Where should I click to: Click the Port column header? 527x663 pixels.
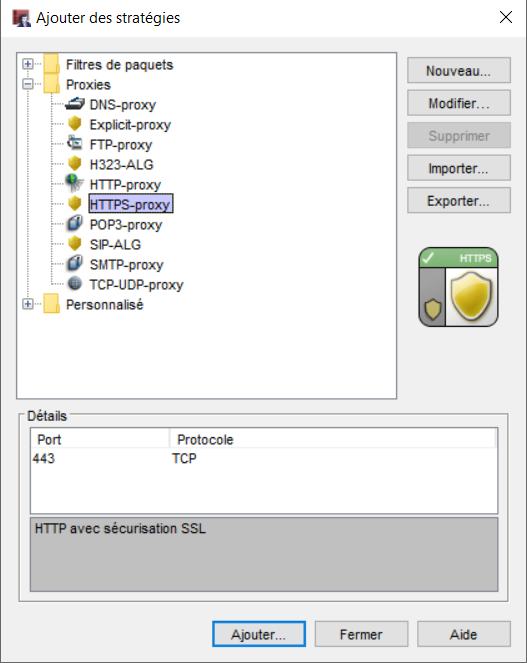click(x=100, y=439)
